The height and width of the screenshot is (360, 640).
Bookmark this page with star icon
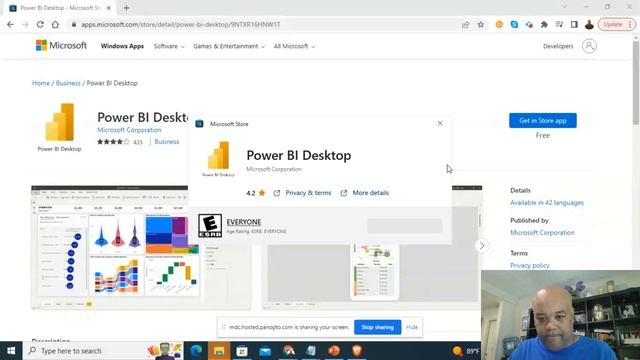[481, 24]
